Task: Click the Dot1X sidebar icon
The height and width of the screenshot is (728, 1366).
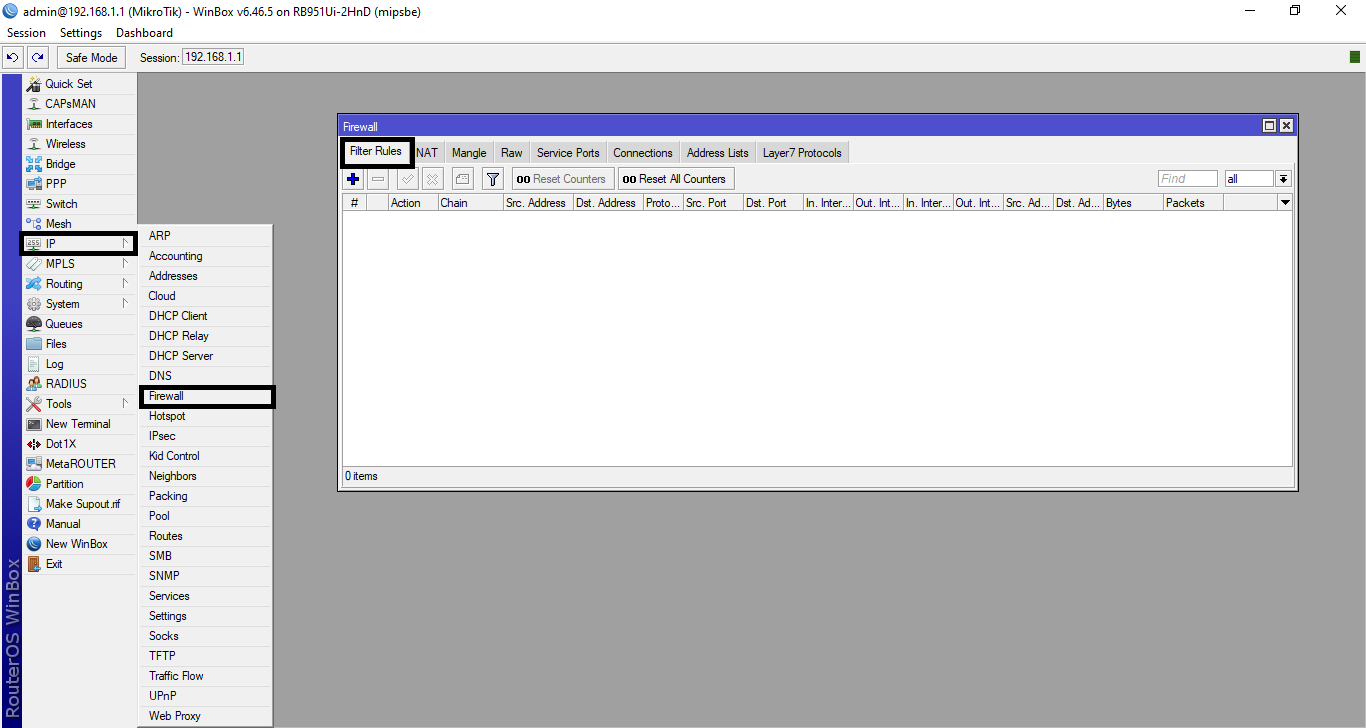Action: [34, 444]
